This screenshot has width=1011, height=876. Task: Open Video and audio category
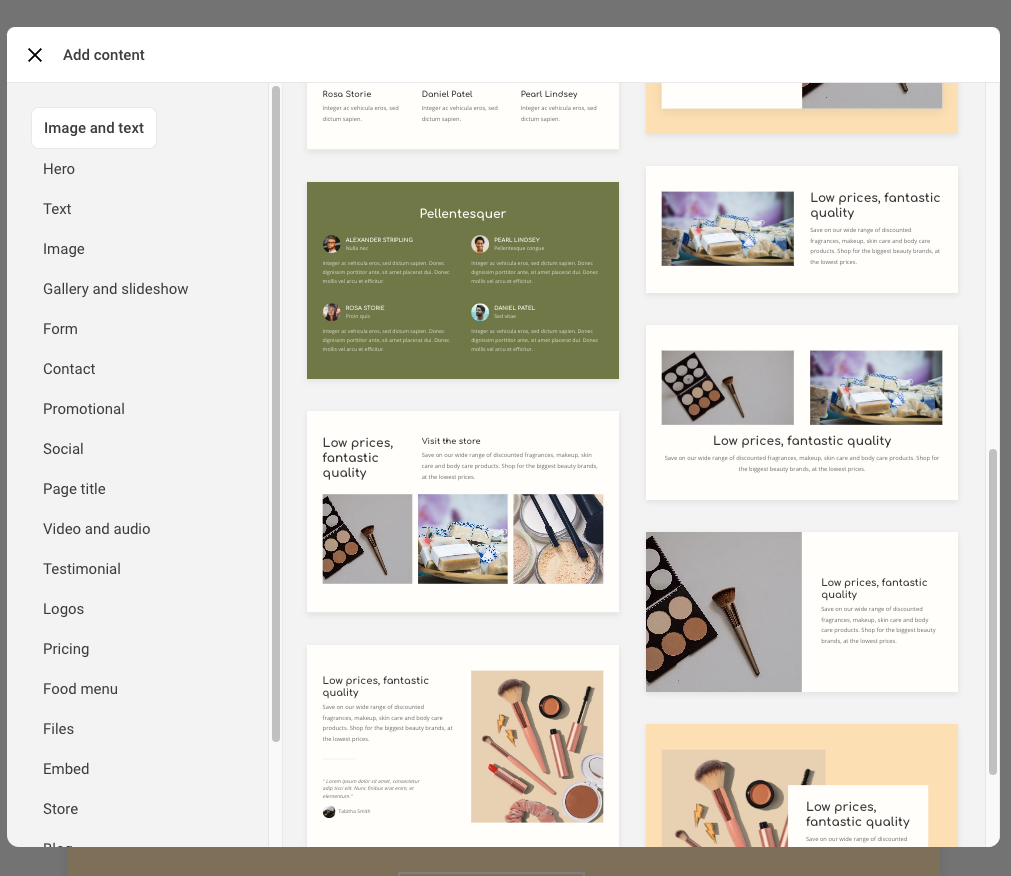(x=97, y=529)
